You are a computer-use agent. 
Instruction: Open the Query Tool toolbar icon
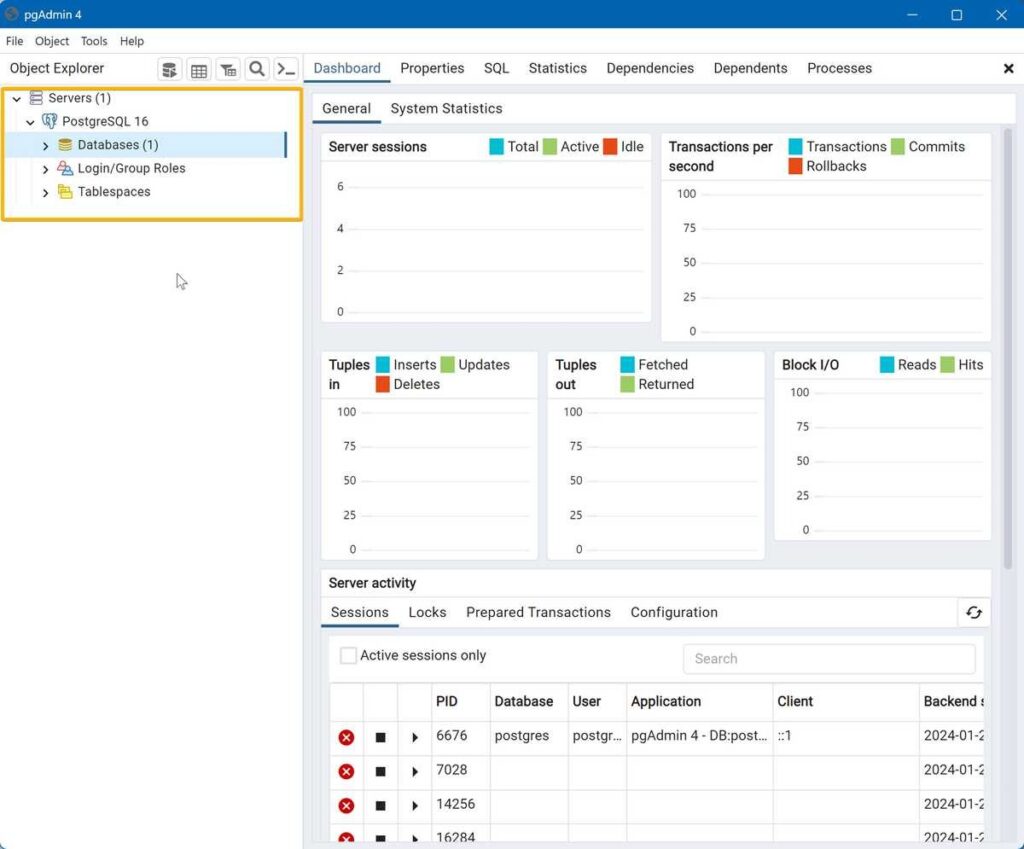[x=169, y=69]
